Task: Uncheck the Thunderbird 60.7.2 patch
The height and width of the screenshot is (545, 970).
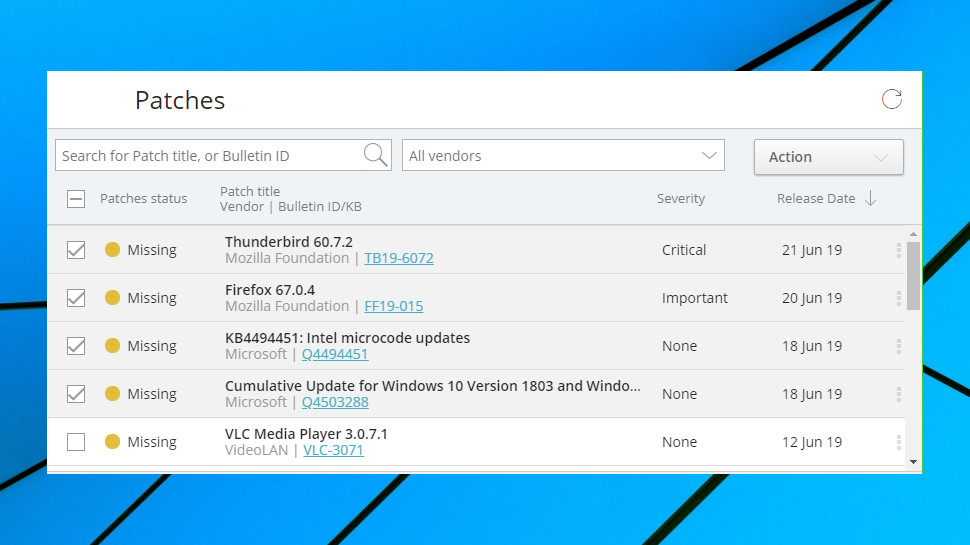Action: 76,250
